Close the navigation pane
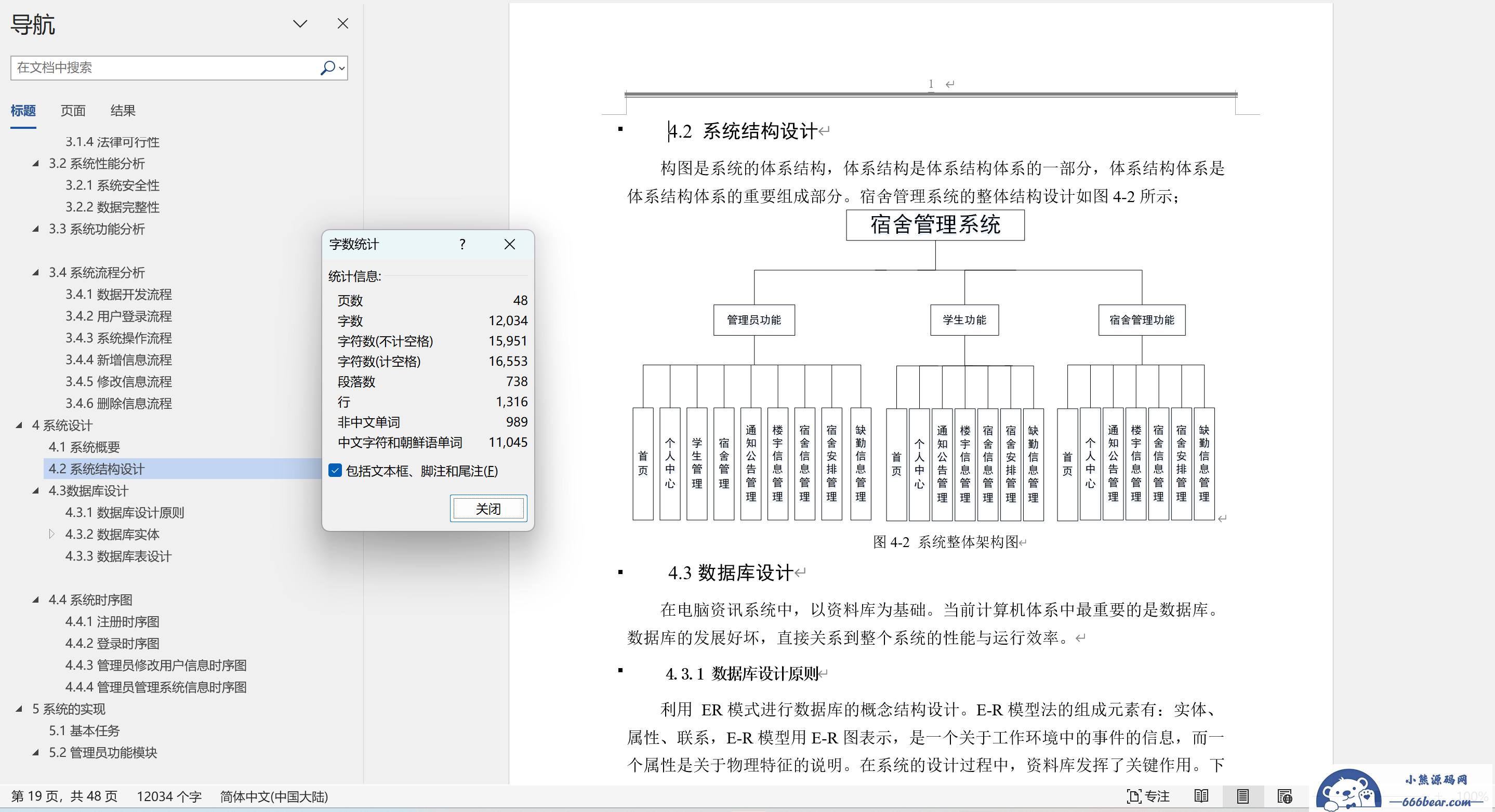1495x812 pixels. 342,24
